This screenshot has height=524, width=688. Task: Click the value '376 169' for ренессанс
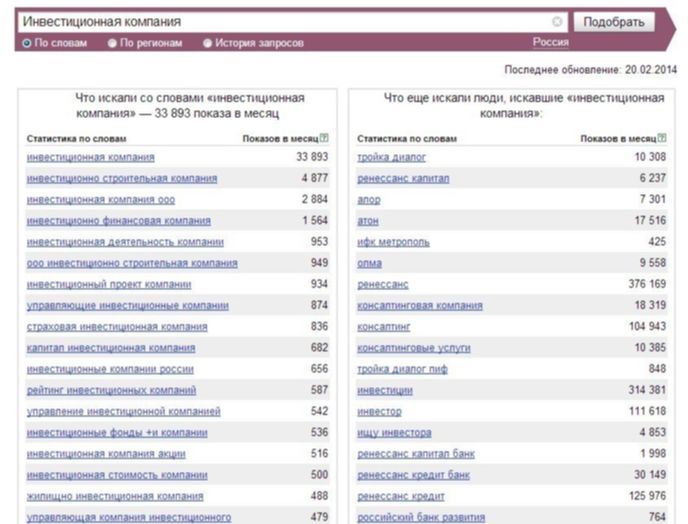coord(647,284)
